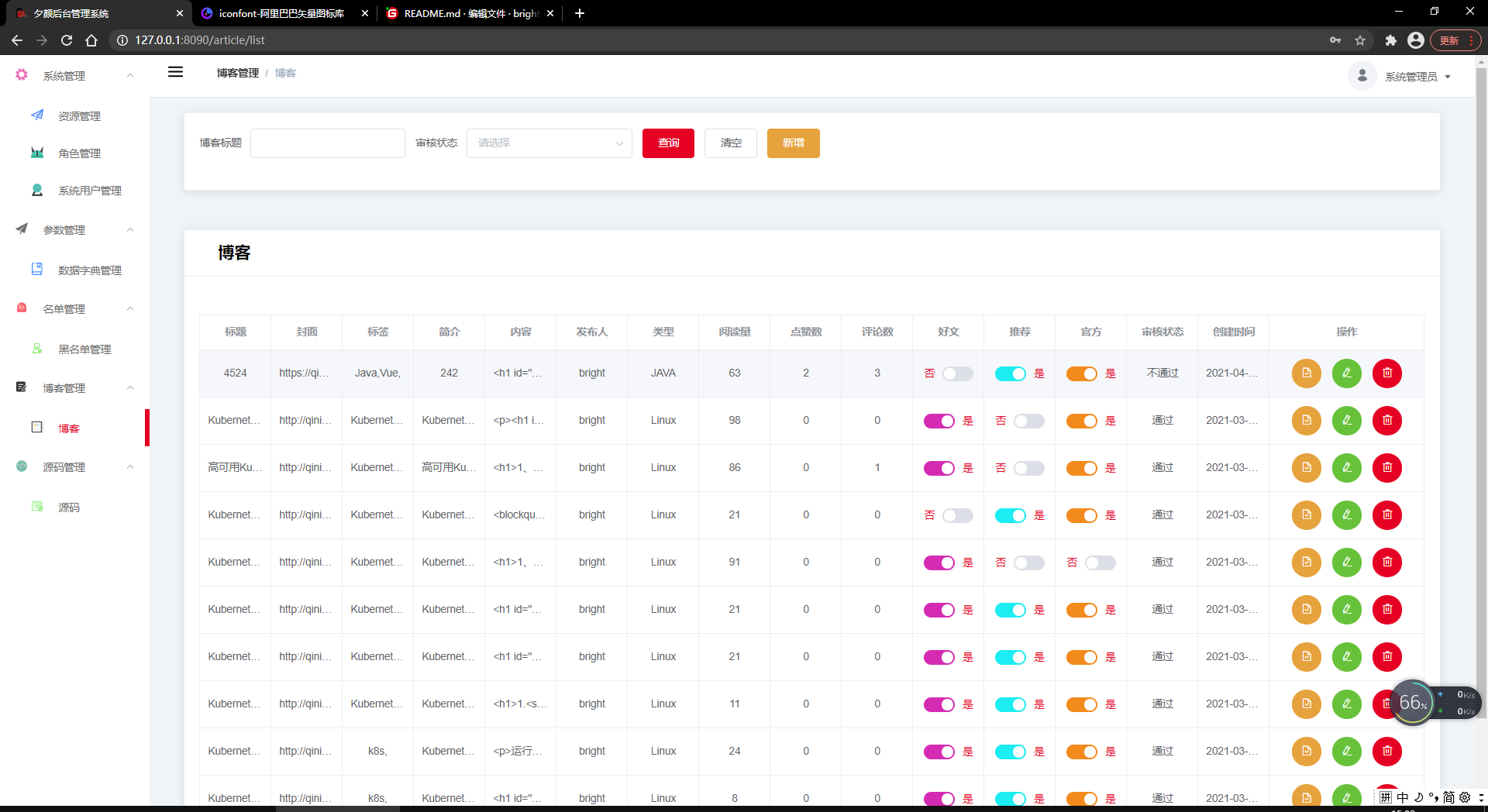The width and height of the screenshot is (1488, 812).
Task: Click the 不通过 status cell in row 4524
Action: pos(1162,373)
